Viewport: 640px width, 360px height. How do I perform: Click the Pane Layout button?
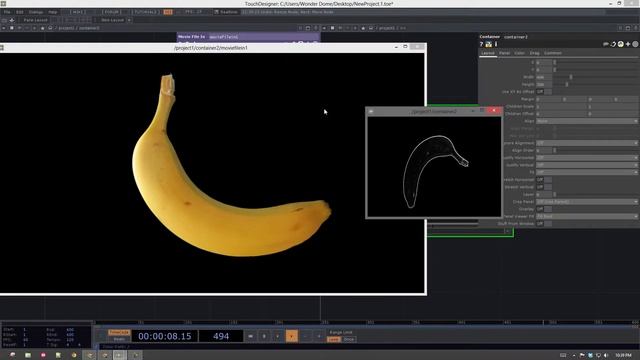pos(35,20)
